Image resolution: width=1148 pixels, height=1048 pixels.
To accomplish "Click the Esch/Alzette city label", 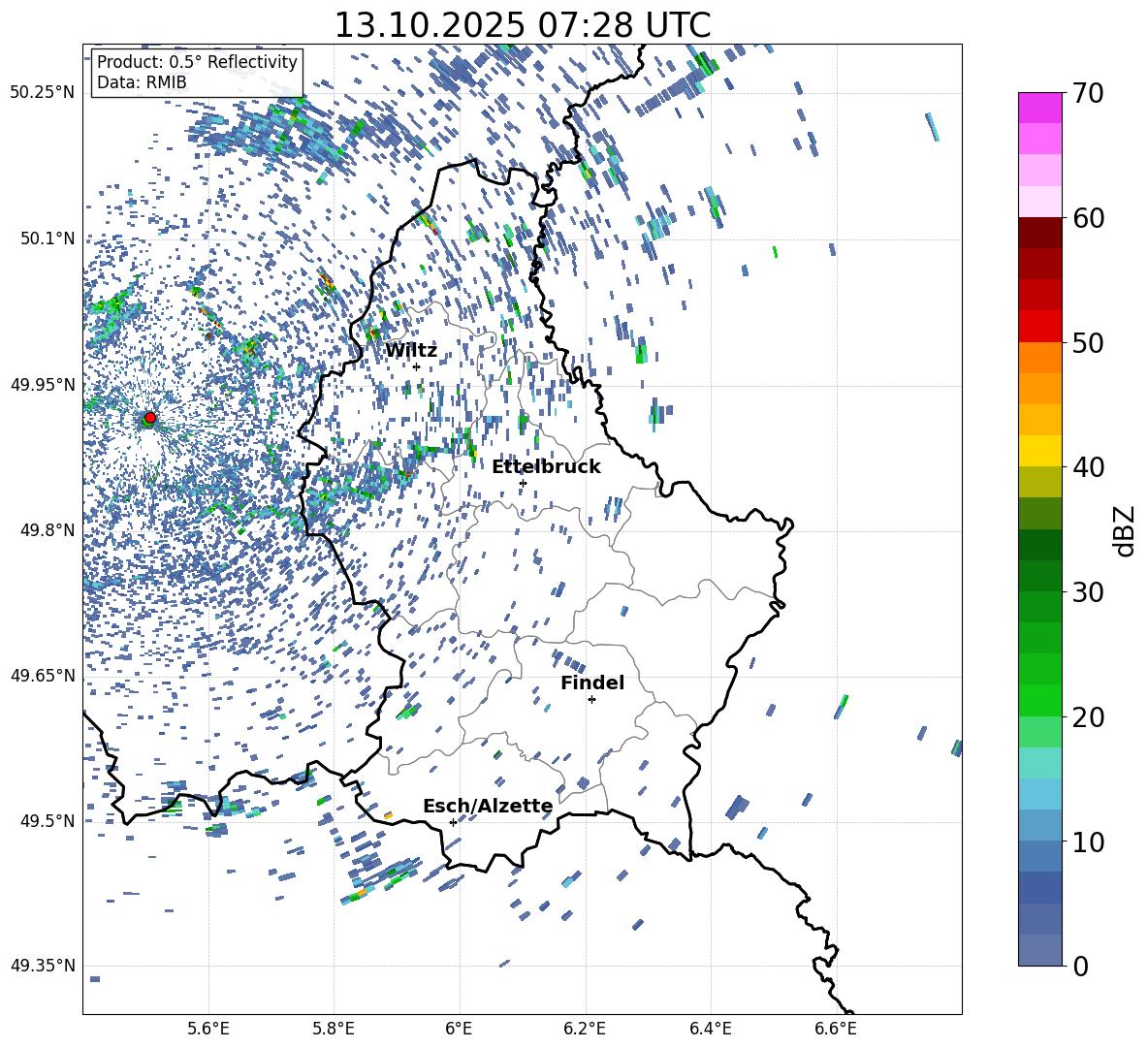I will (x=488, y=806).
